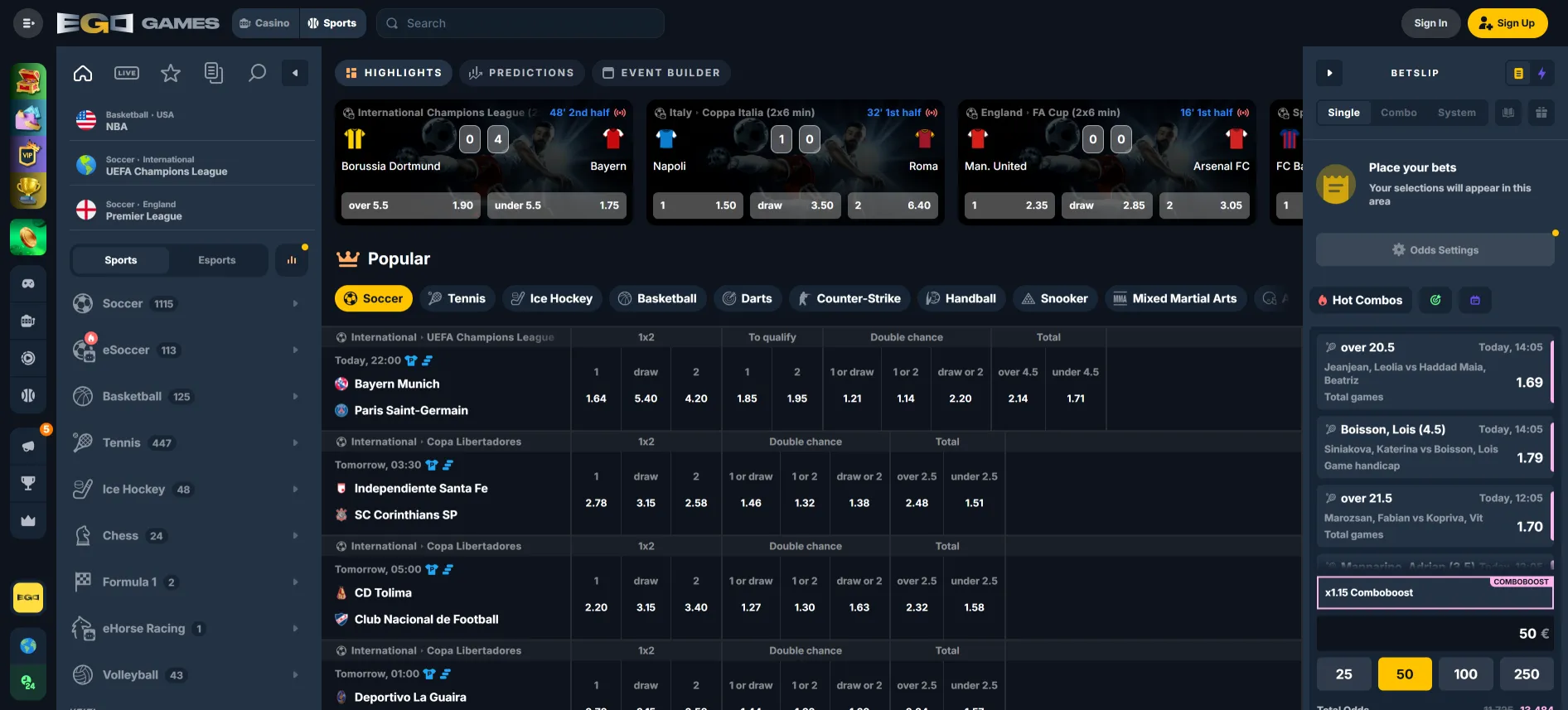Select System bet type
This screenshot has width=1568, height=710.
click(1456, 113)
